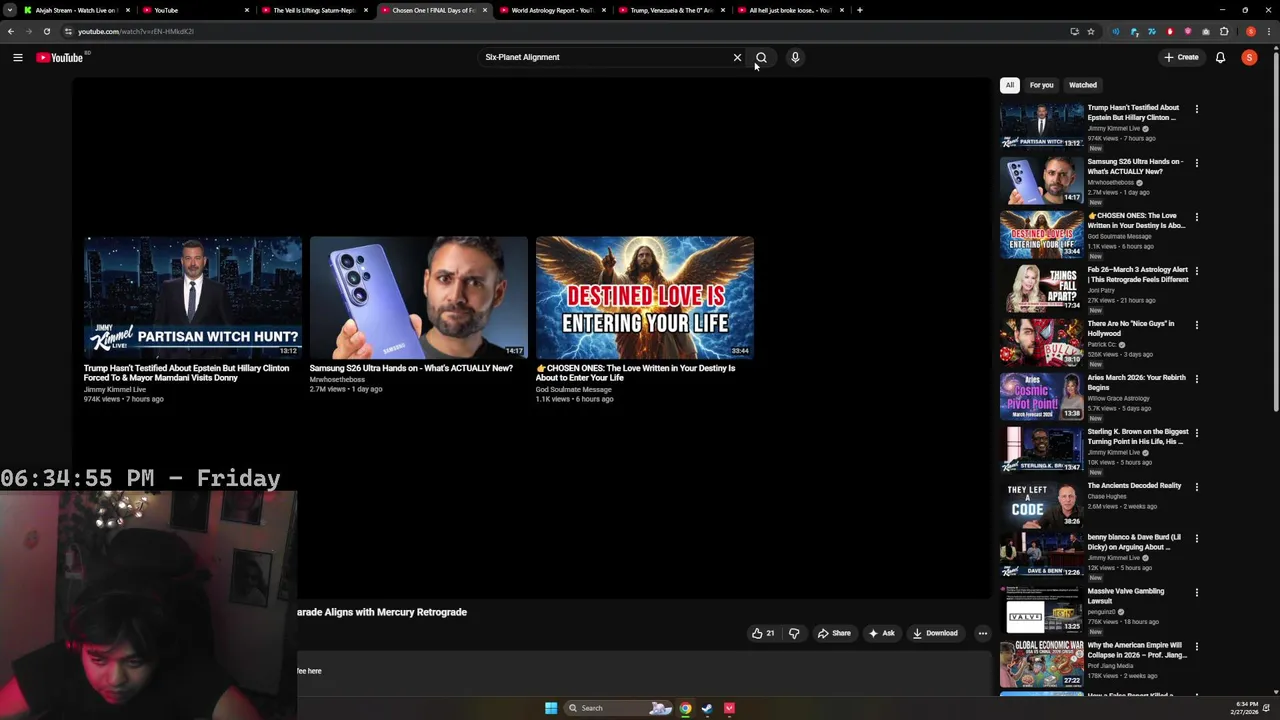The image size is (1280, 720).
Task: Open Windows Start menu
Action: [551, 708]
